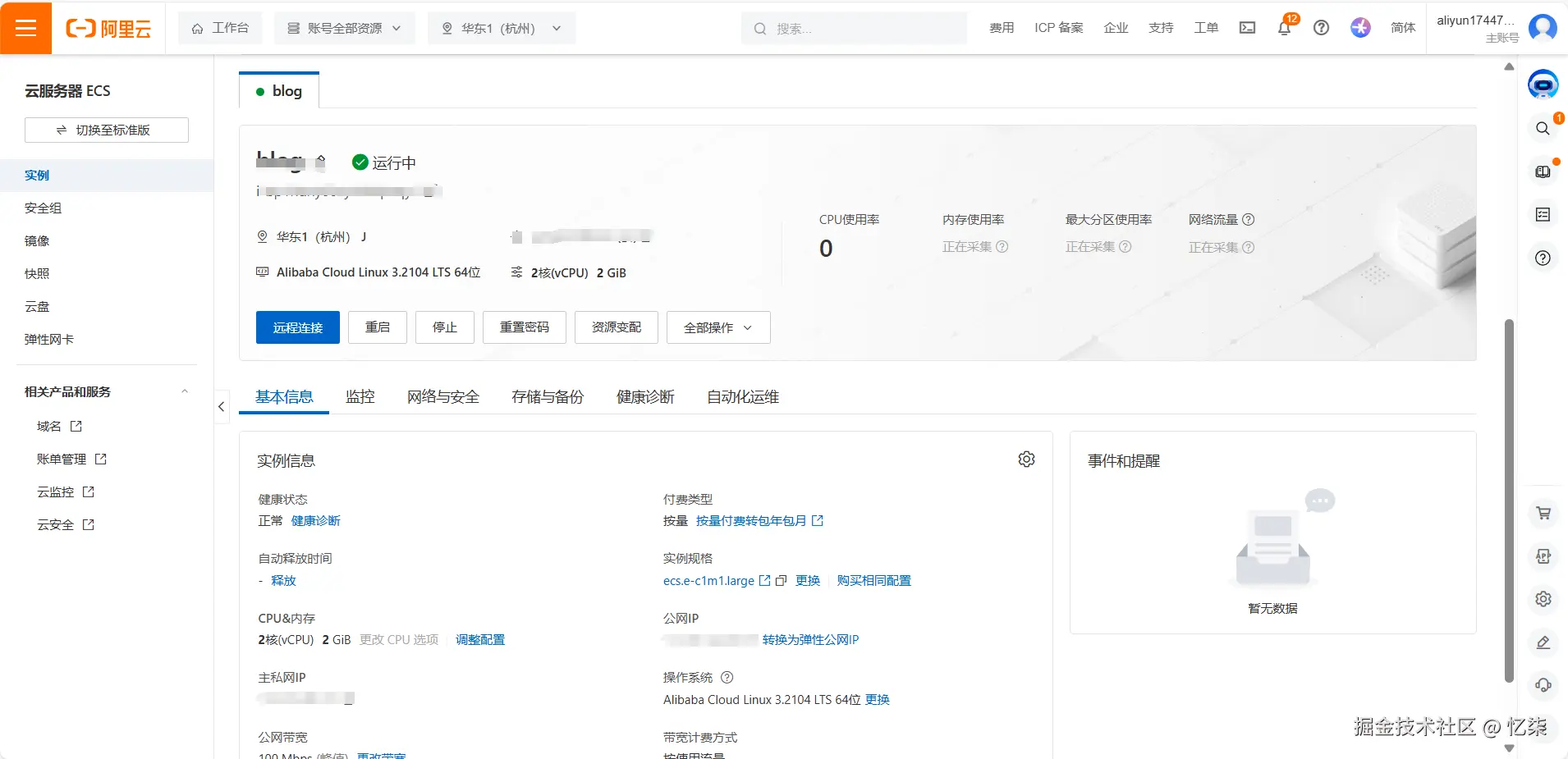Open the 存储与备份 tab
1568x759 pixels.
[548, 397]
